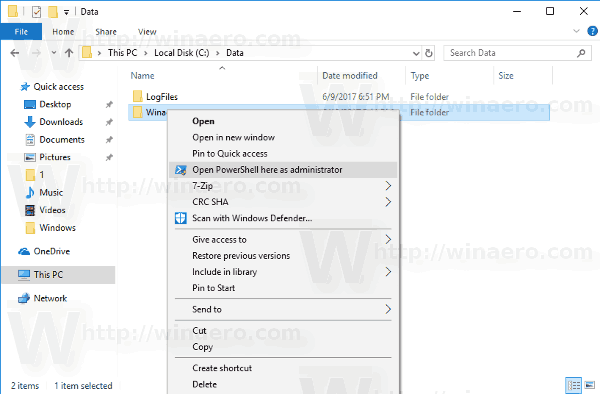The image size is (600, 394).
Task: Open the address bar history dropdown
Action: 416,53
